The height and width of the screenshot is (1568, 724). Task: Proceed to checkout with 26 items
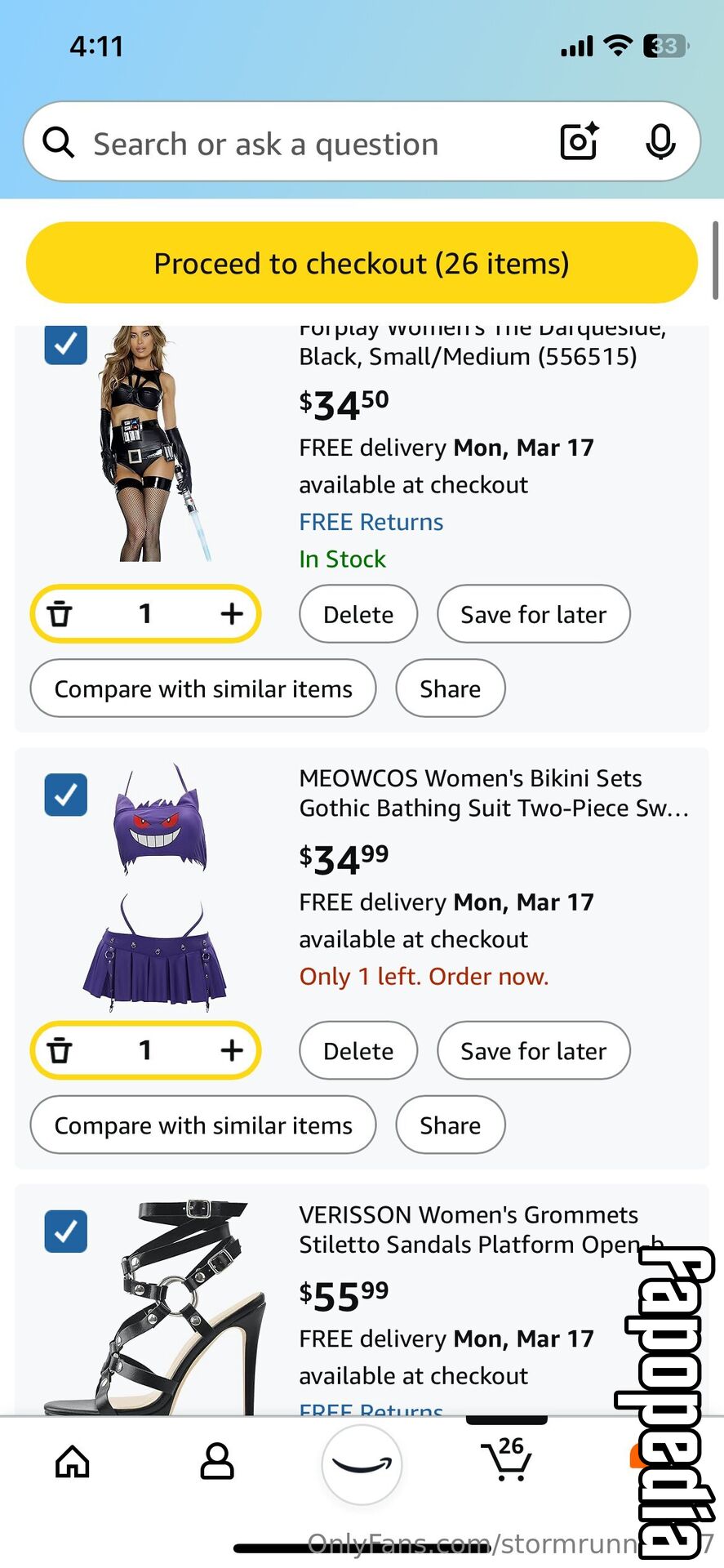[362, 263]
